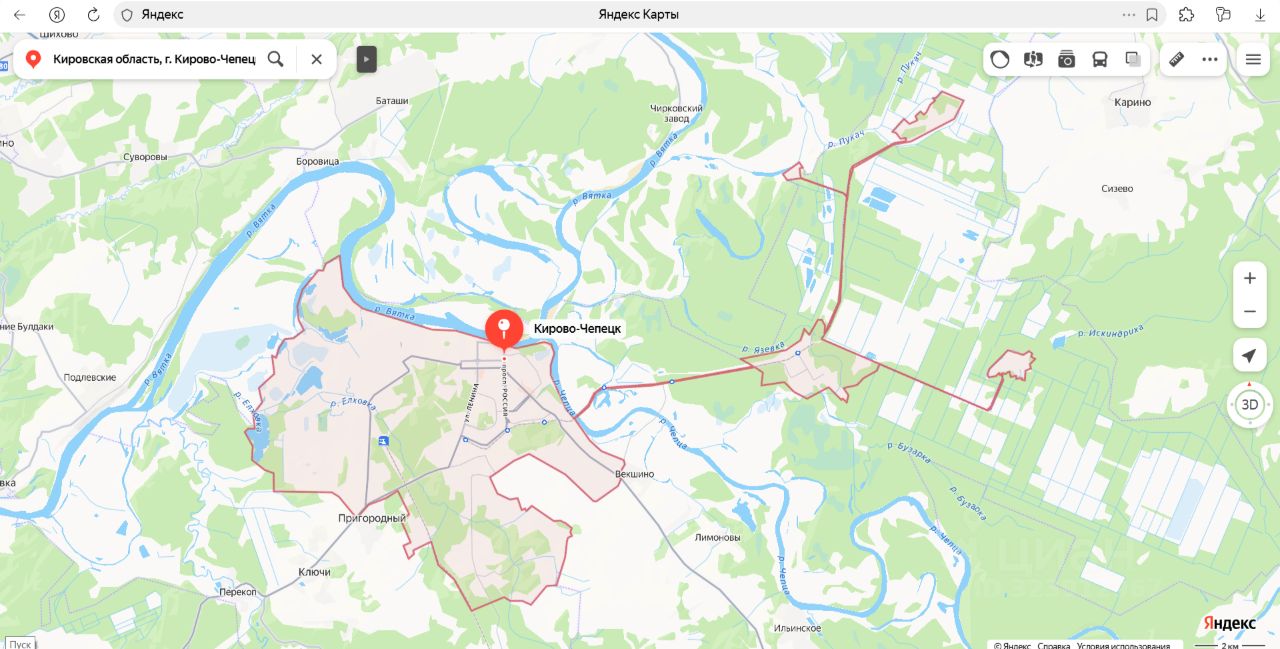Reload the page in browser
1280x649 pixels.
(x=93, y=15)
